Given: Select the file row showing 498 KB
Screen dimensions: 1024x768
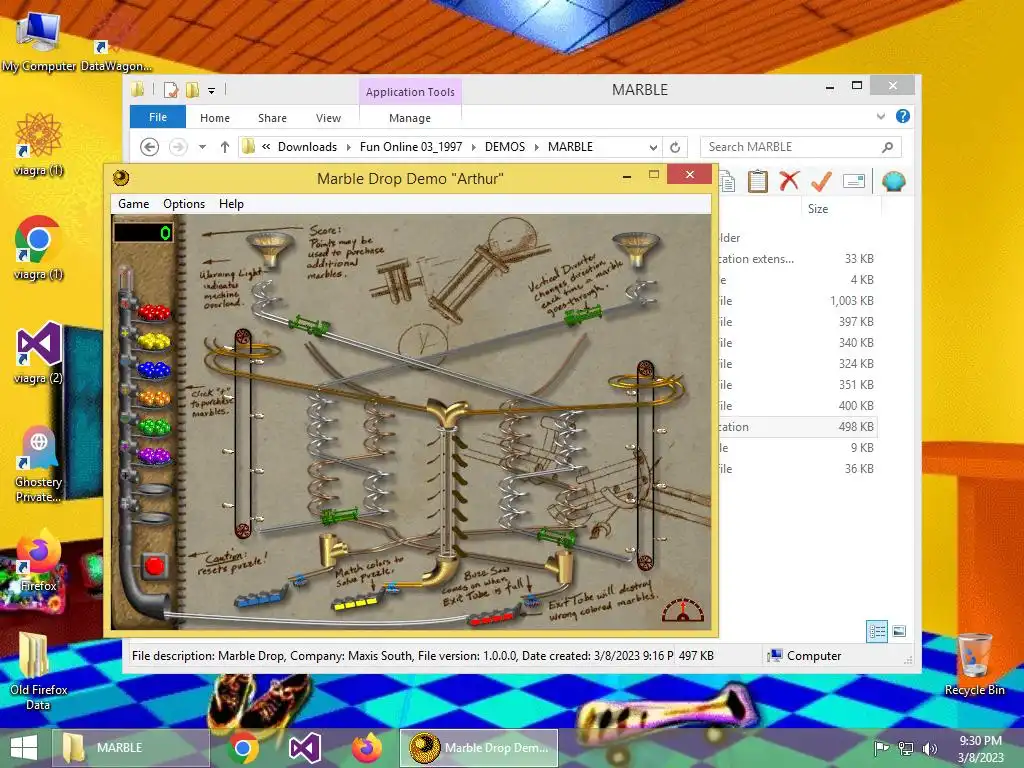Looking at the screenshot, I should click(x=797, y=427).
